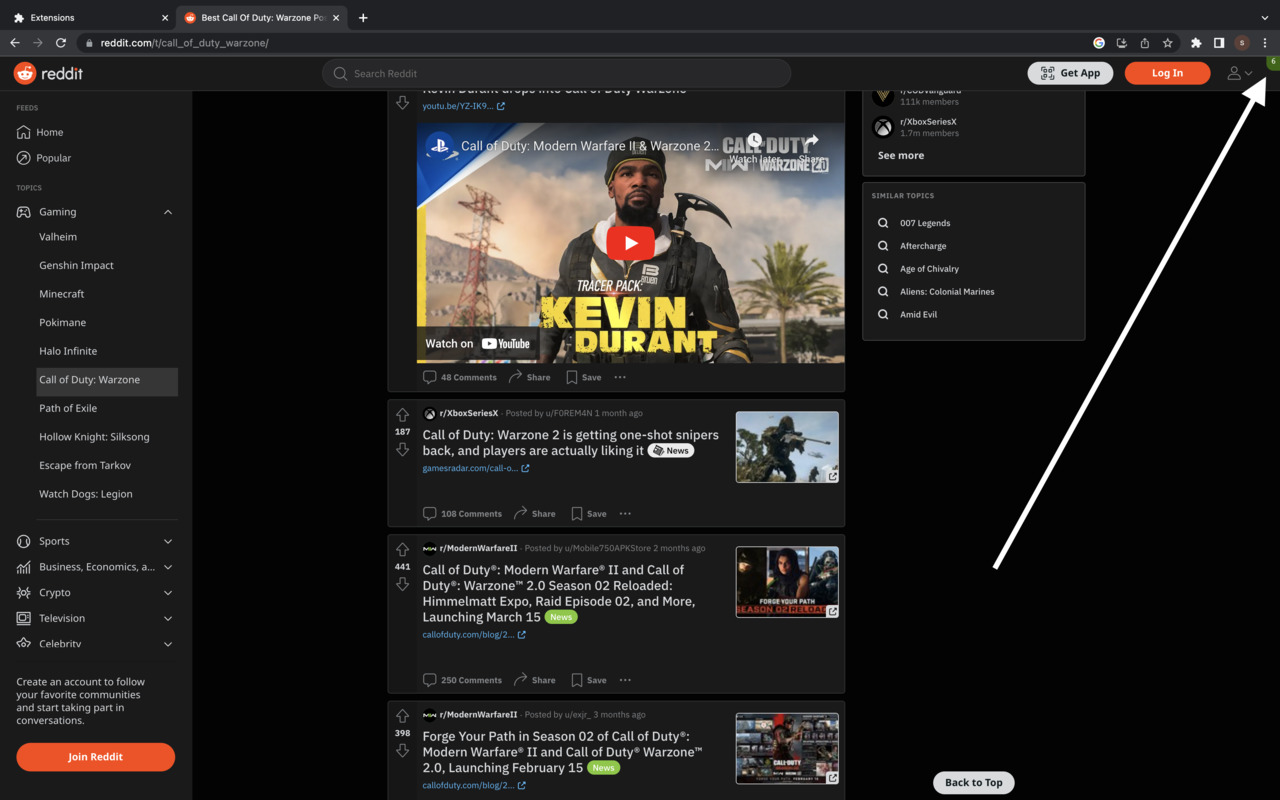The height and width of the screenshot is (800, 1280).
Task: Open the three-dots menu under Kevin Durant post
Action: pos(620,377)
